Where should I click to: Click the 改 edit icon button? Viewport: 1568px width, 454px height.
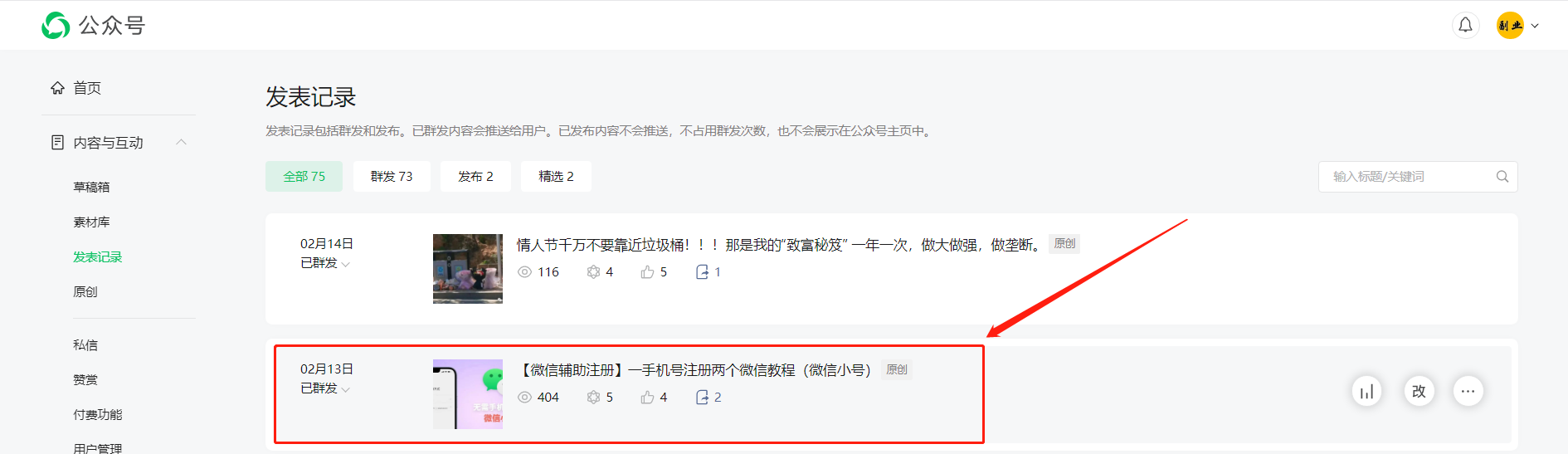click(x=1419, y=391)
